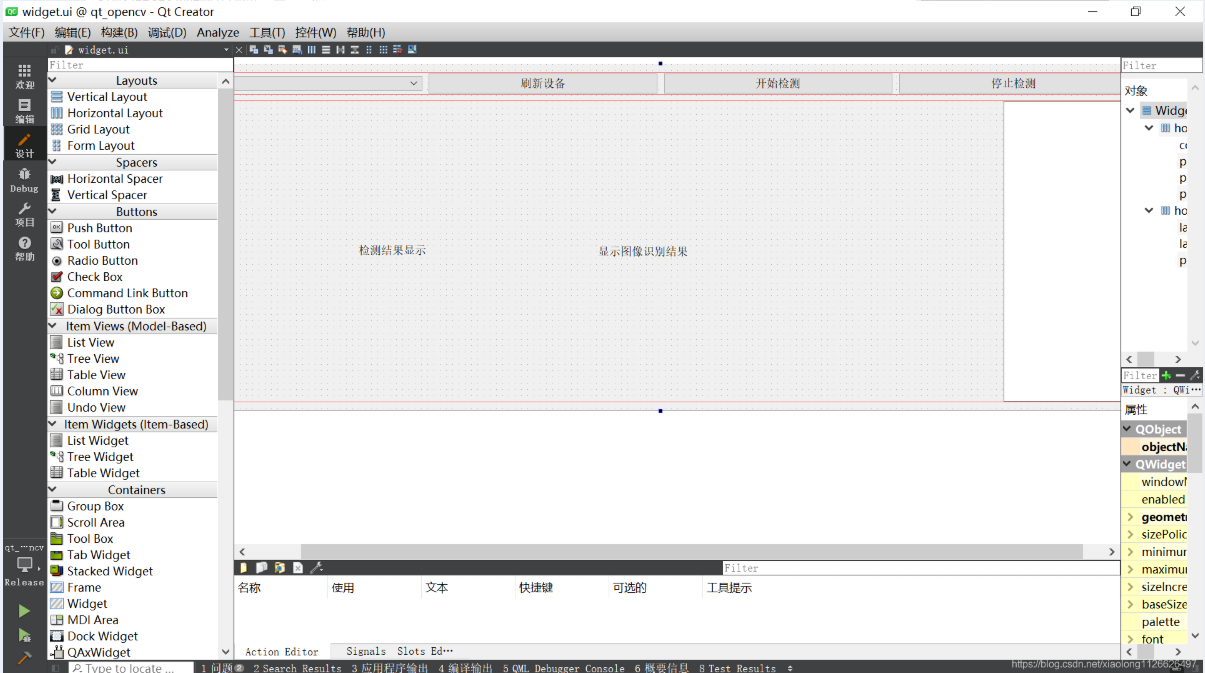Click the 刷新设备 button in the form
The width and height of the screenshot is (1205, 673).
tap(543, 82)
